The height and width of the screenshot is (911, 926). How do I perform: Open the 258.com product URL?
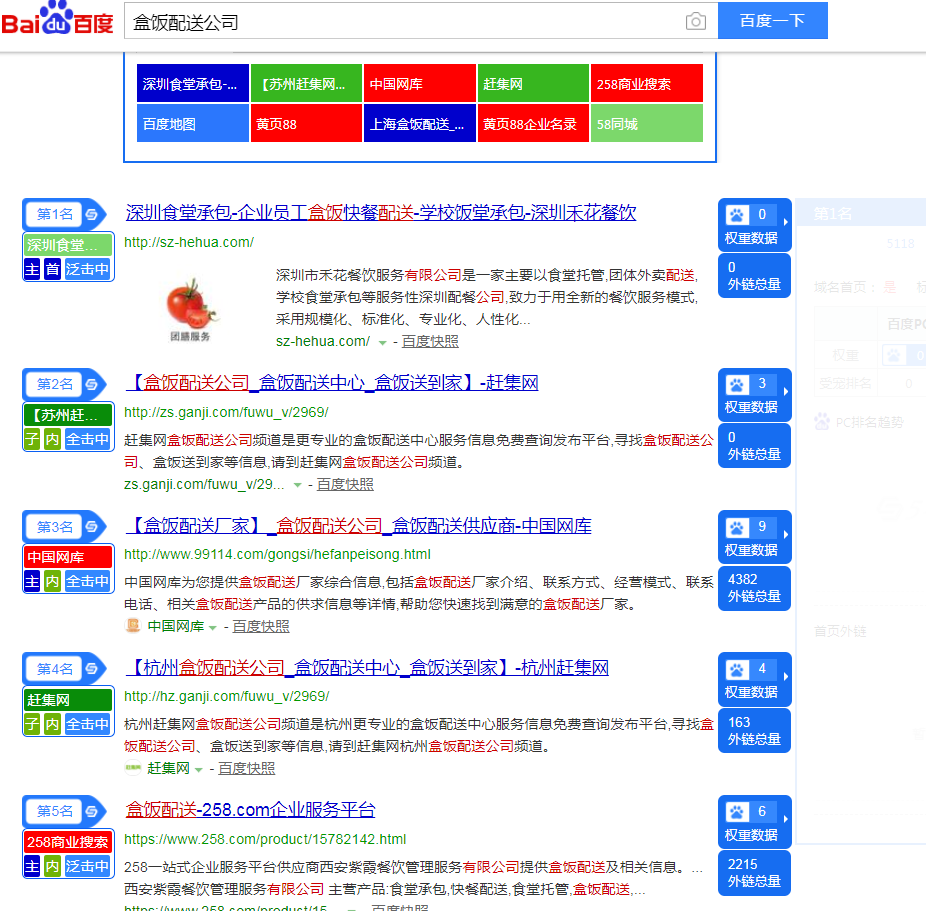pyautogui.click(x=265, y=839)
